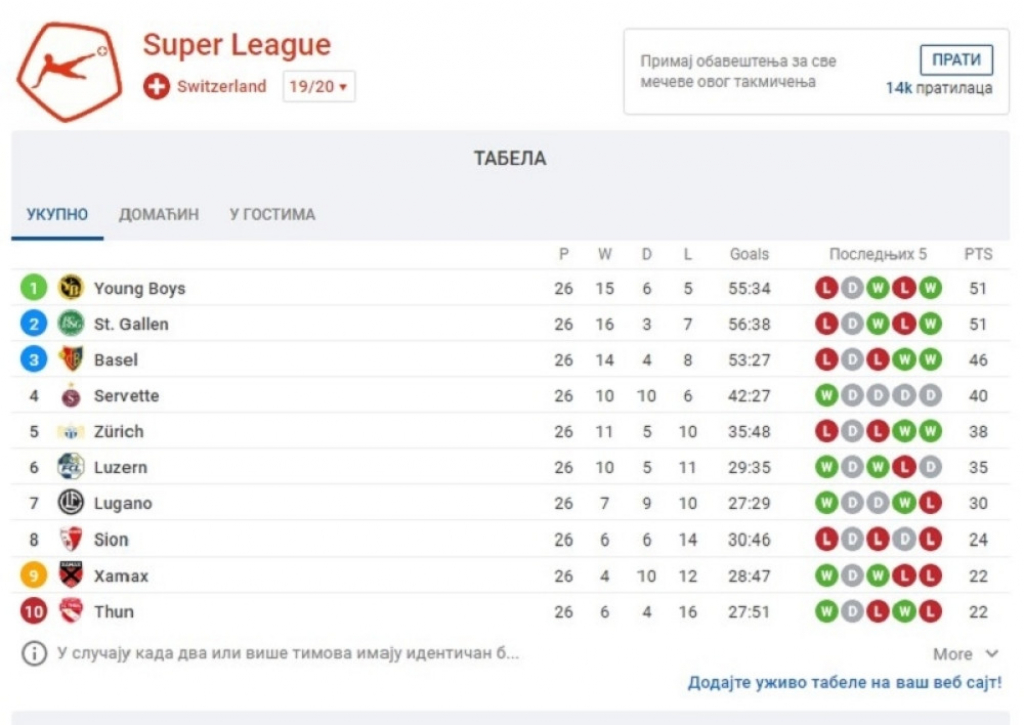Click the Додајте уживо табеле link

[844, 683]
